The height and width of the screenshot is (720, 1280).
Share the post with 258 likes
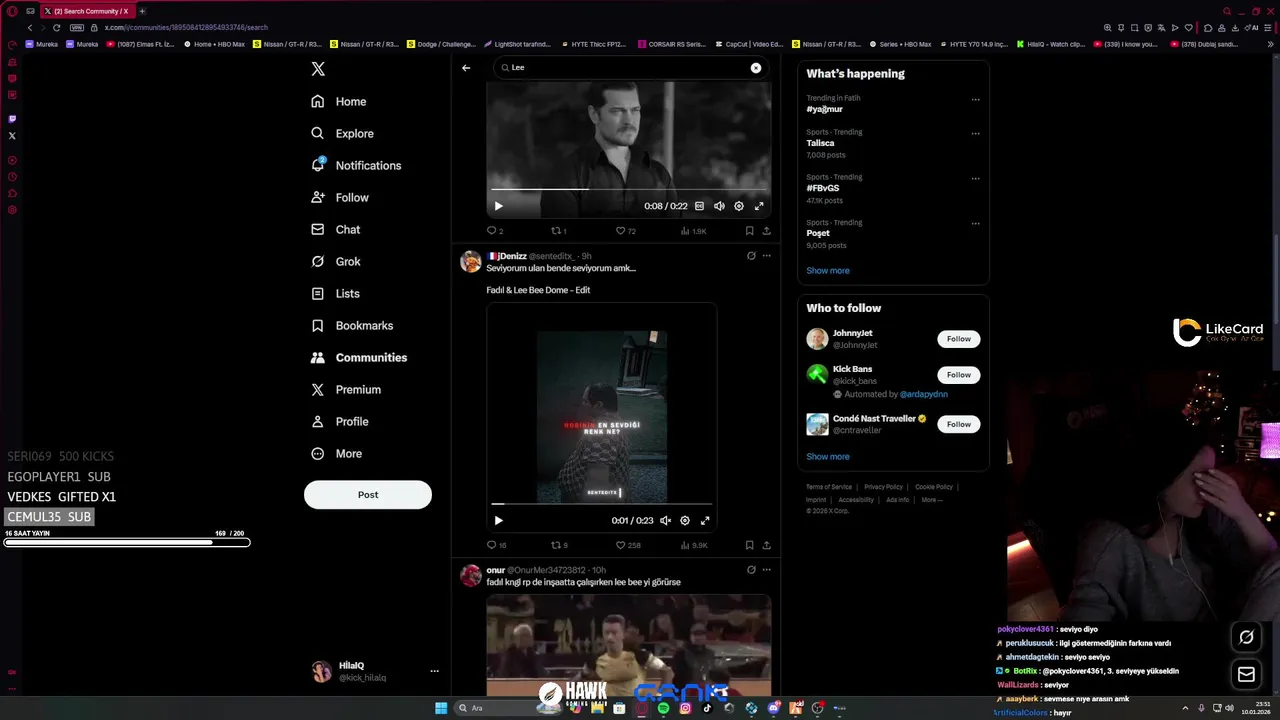point(767,545)
